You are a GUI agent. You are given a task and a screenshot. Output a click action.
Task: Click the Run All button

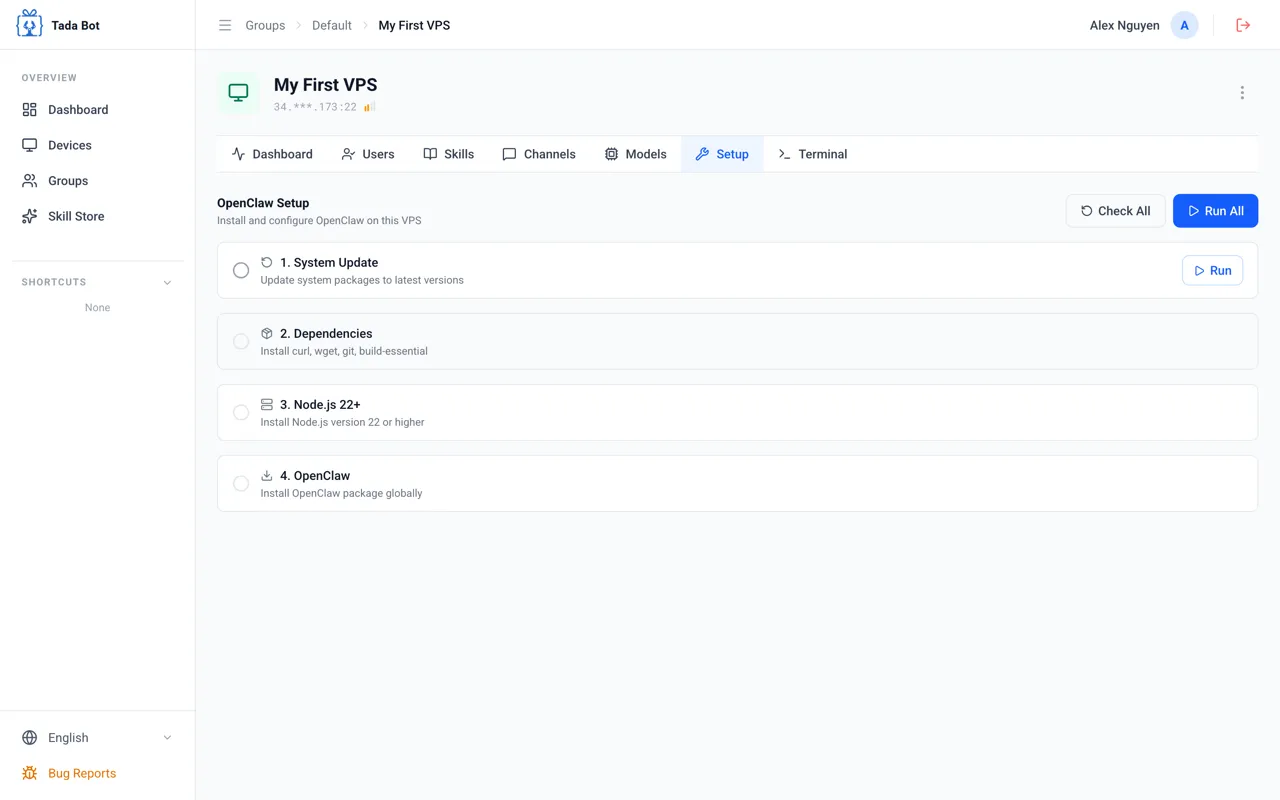pyautogui.click(x=1215, y=211)
